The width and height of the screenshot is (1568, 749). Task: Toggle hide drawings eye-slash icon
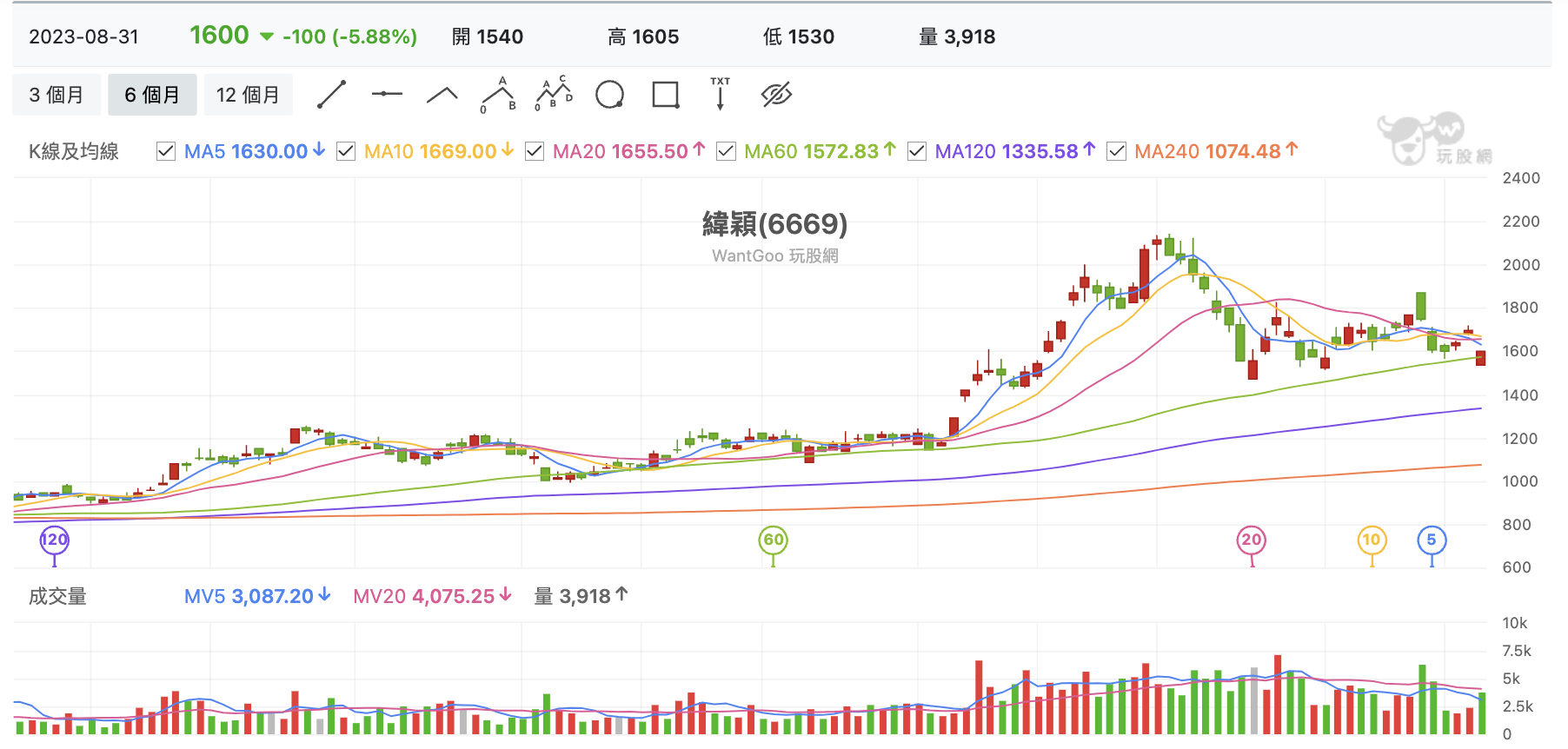pos(776,95)
